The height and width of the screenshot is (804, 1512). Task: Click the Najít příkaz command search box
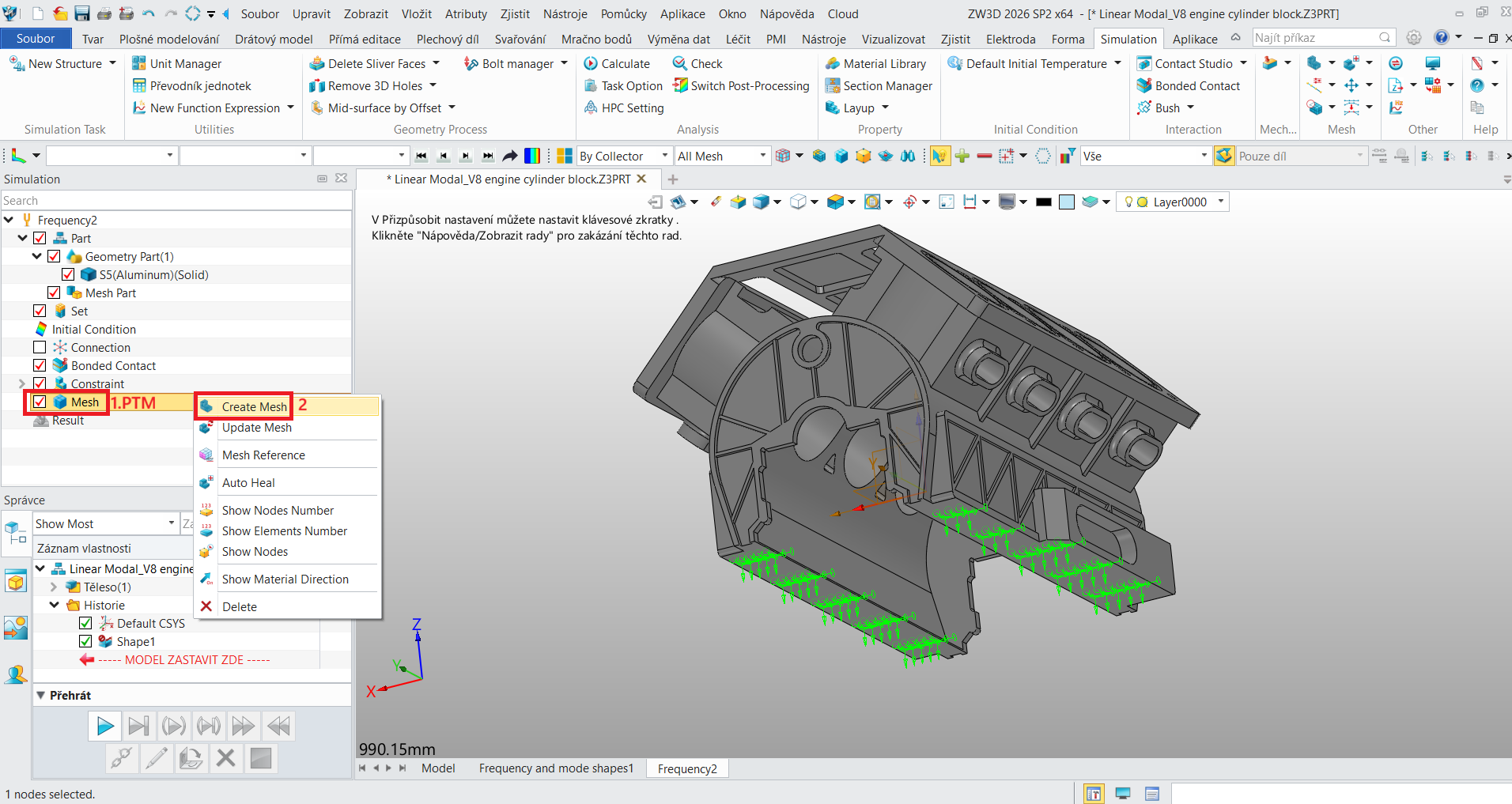[x=1323, y=37]
